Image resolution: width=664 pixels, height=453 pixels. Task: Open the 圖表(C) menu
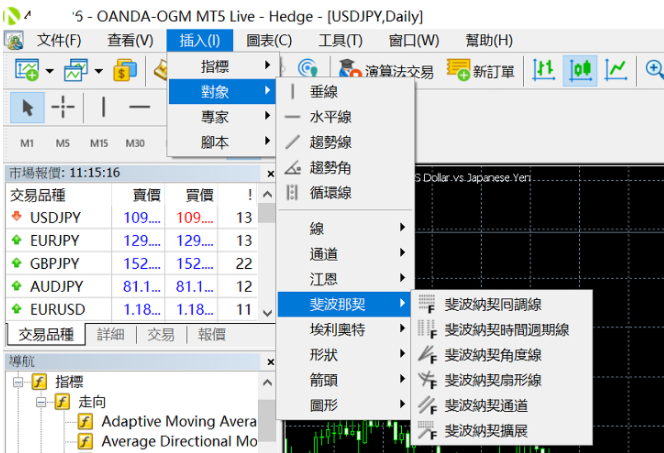coord(269,41)
